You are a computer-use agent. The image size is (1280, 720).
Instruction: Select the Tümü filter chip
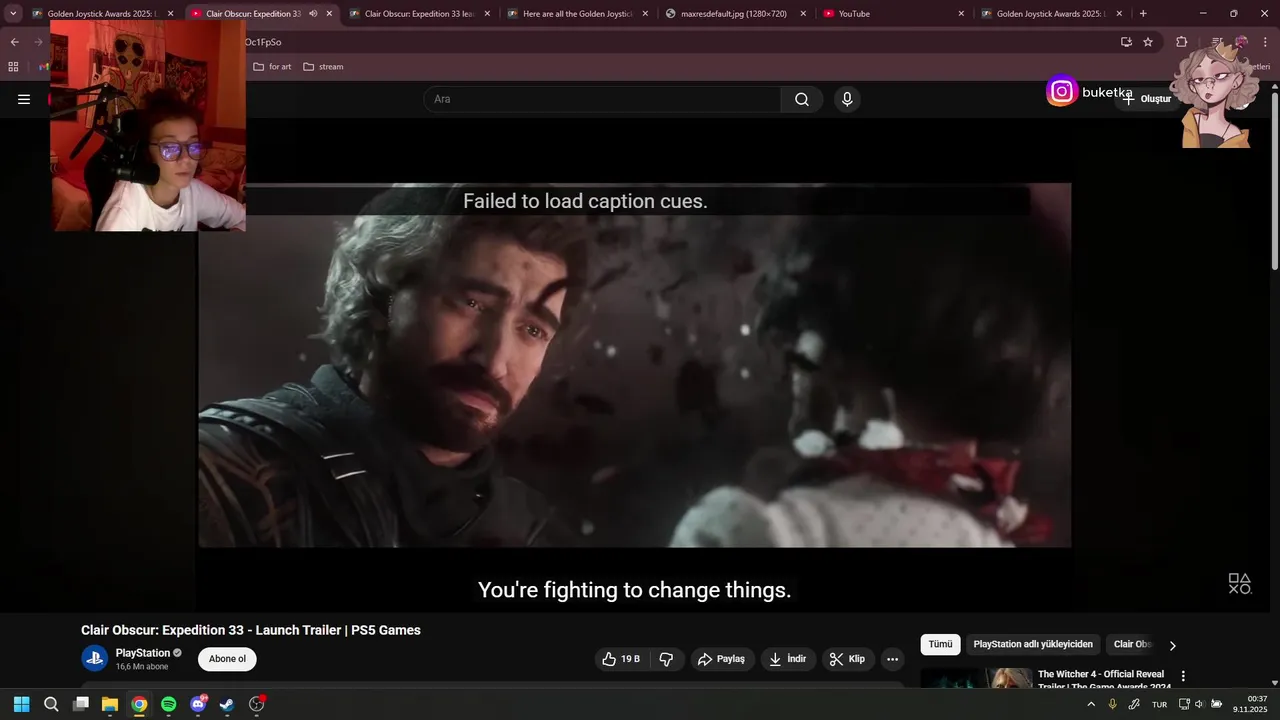pos(941,645)
